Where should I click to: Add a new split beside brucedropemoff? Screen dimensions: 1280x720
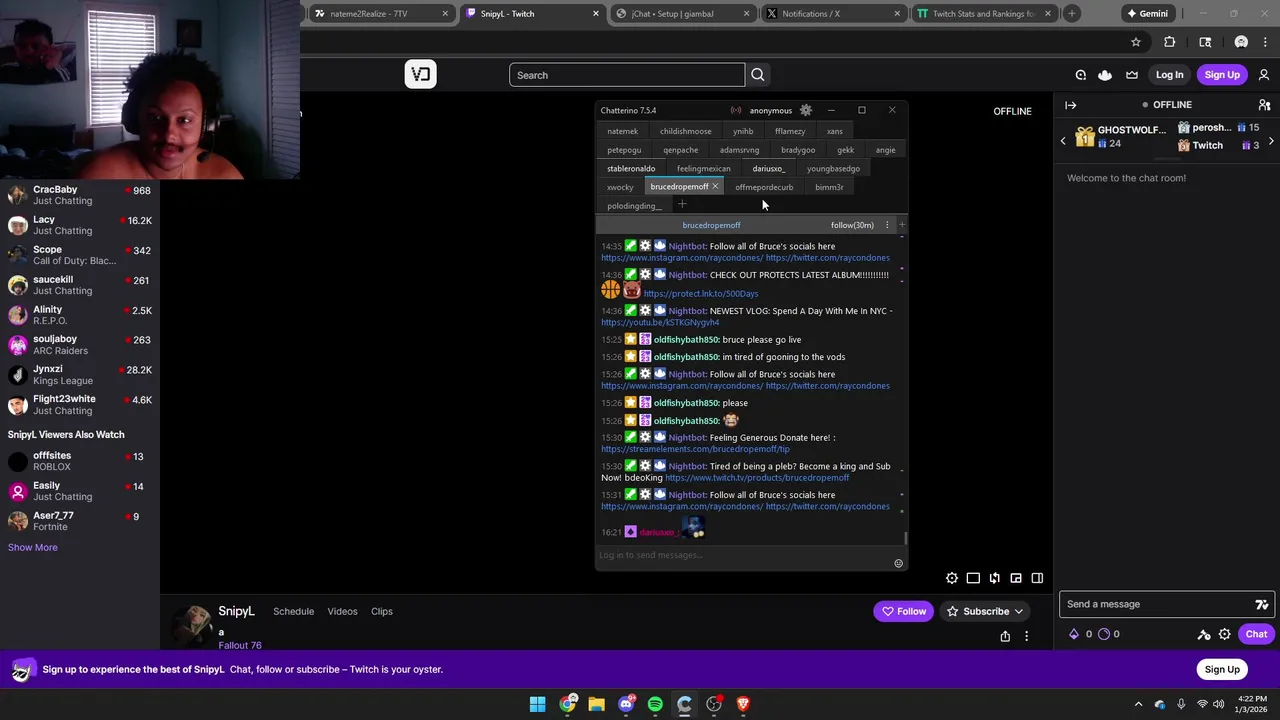click(x=902, y=225)
